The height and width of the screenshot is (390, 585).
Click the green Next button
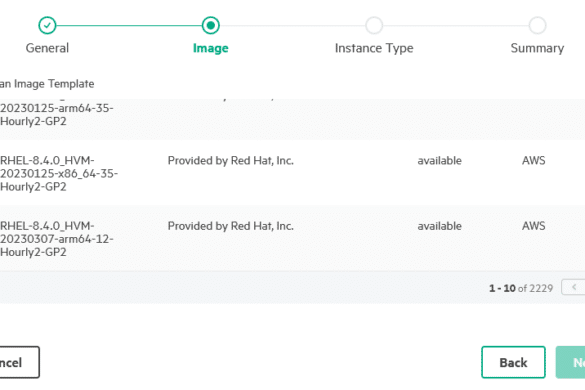click(570, 362)
